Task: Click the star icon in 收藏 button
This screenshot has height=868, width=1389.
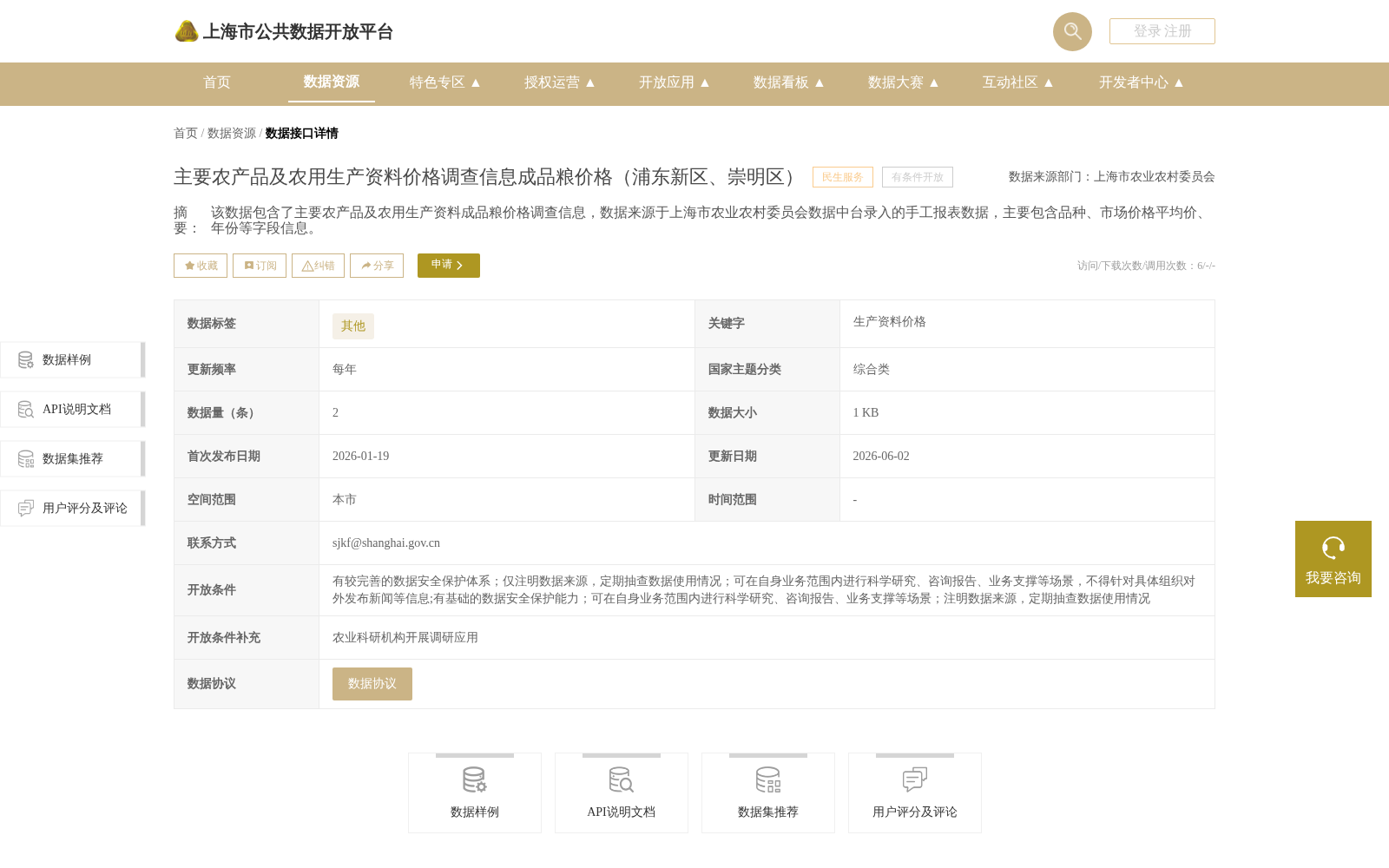Action: tap(189, 266)
